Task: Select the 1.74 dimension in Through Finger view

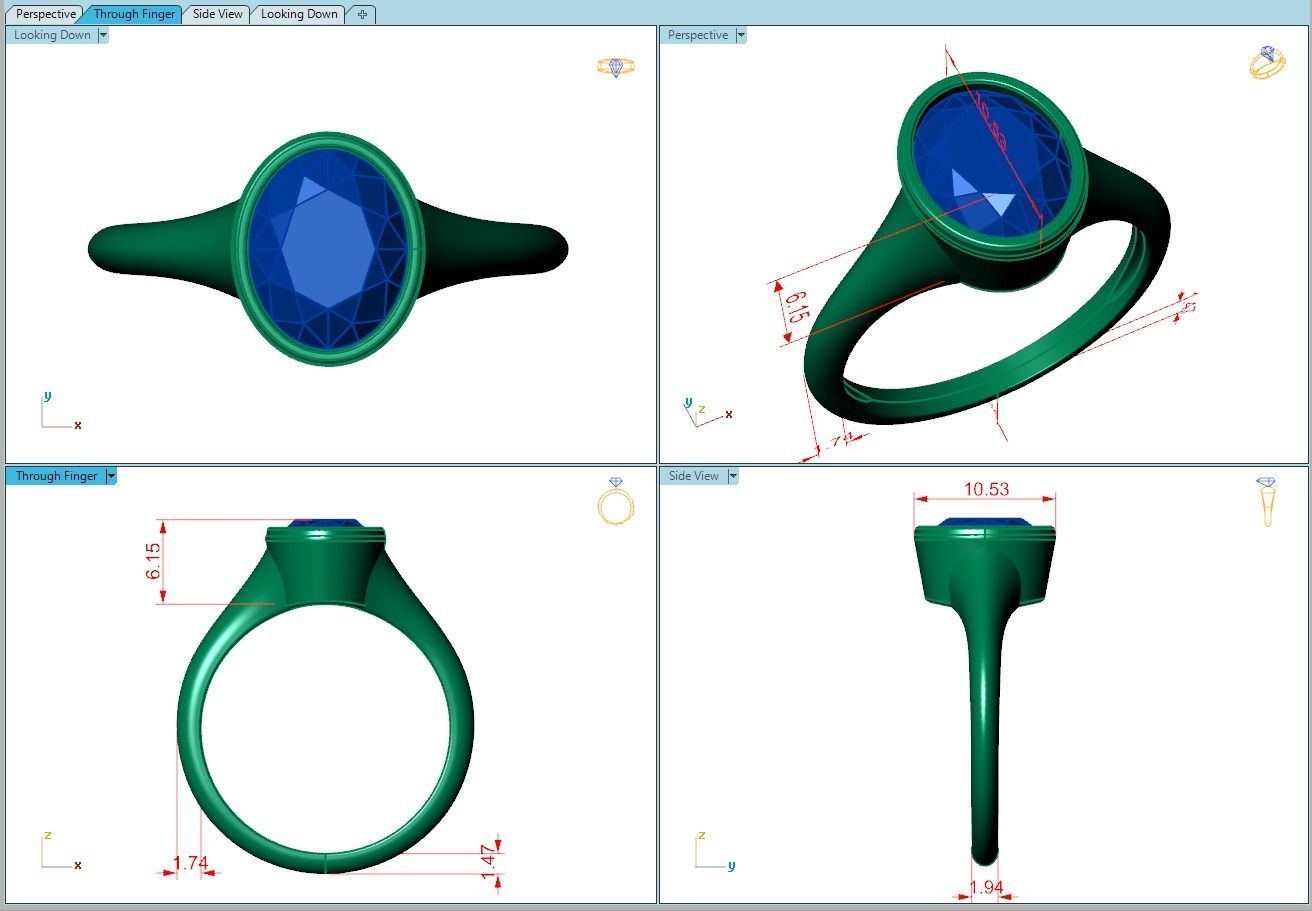Action: pyautogui.click(x=190, y=862)
